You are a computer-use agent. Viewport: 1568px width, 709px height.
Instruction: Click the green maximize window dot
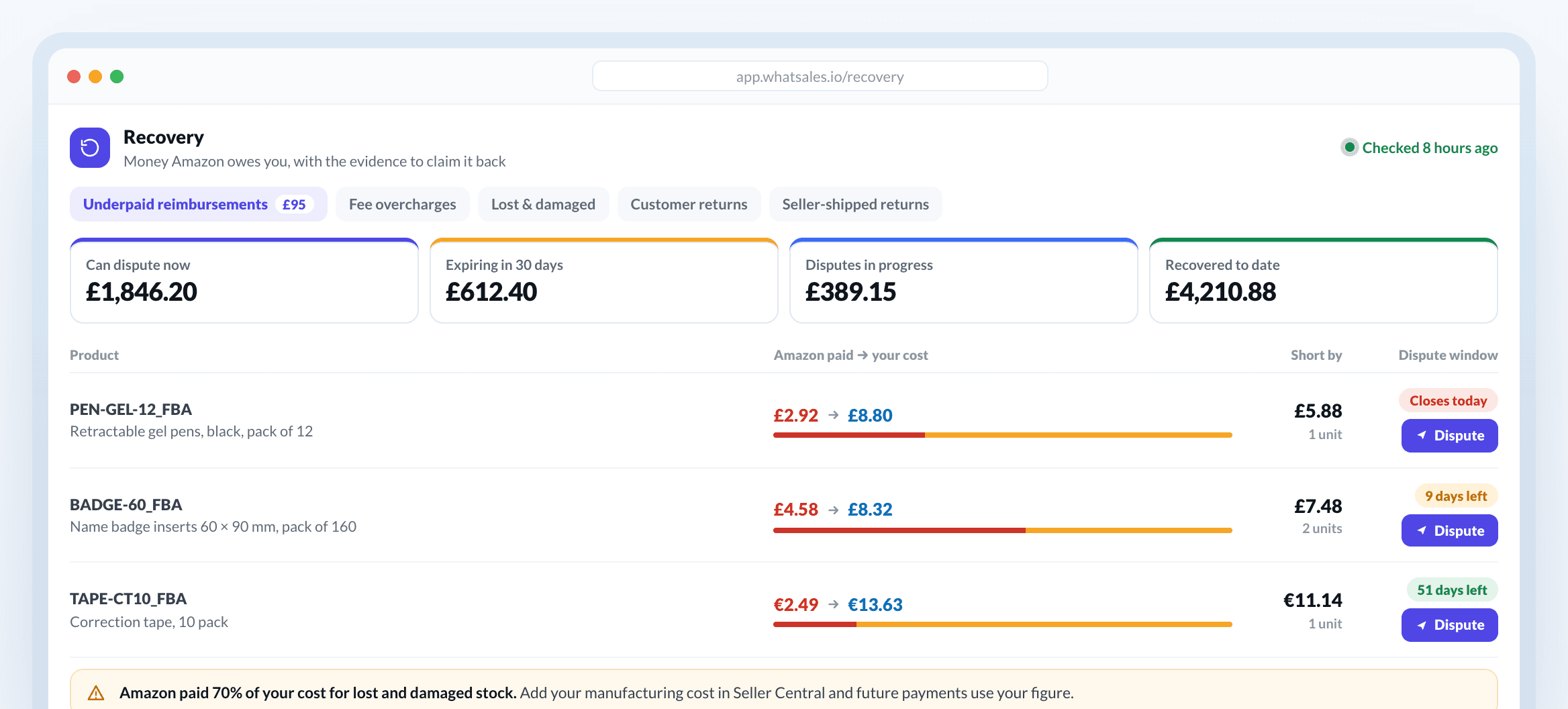coord(117,77)
